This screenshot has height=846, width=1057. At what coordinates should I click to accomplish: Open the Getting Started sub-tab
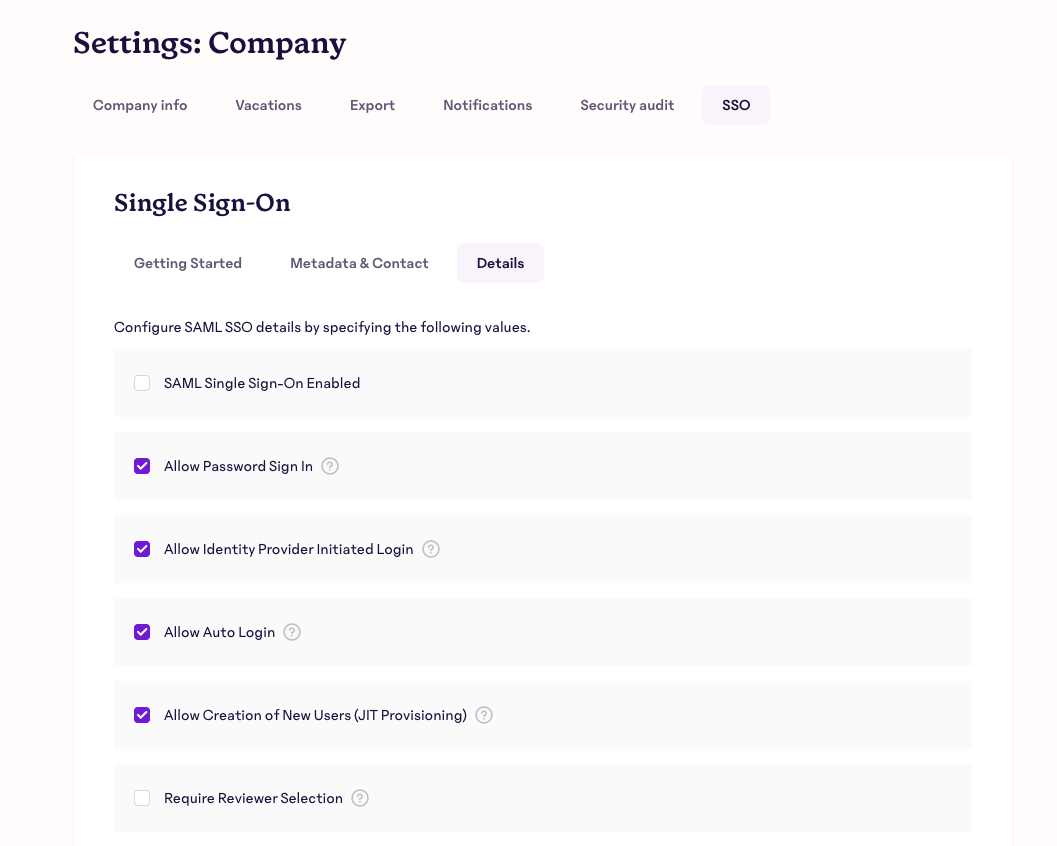pos(188,263)
